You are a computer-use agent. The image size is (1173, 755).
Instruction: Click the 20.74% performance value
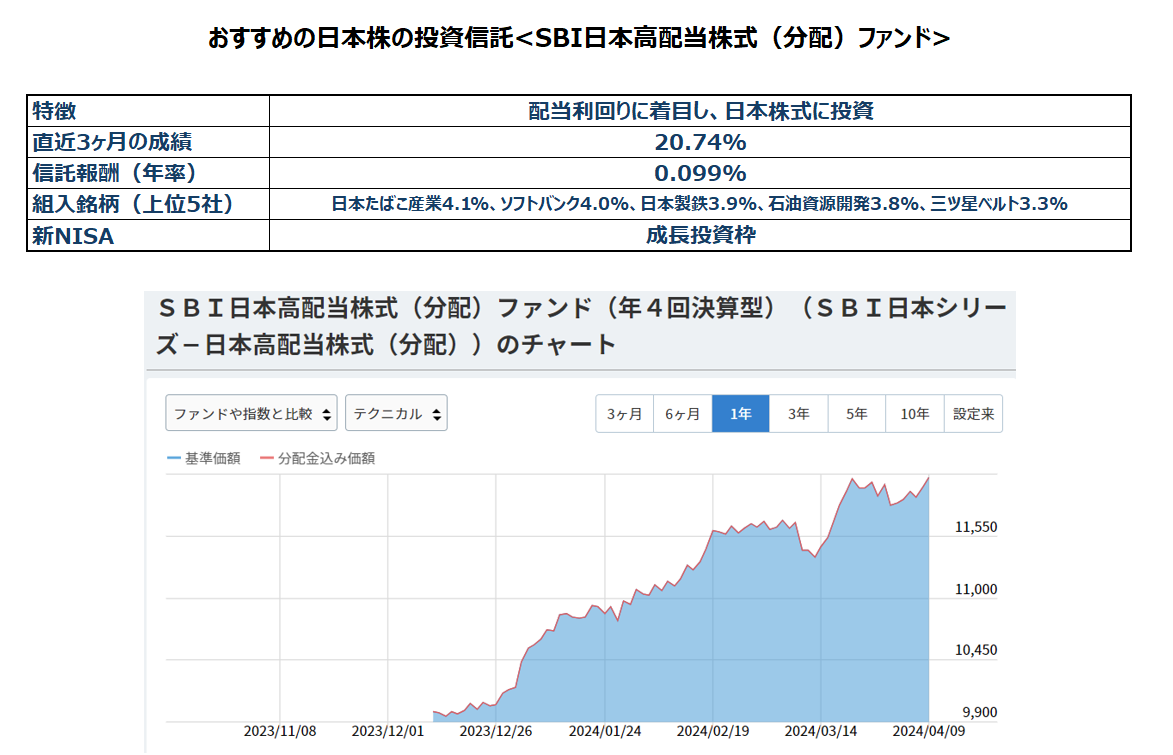pyautogui.click(x=700, y=141)
